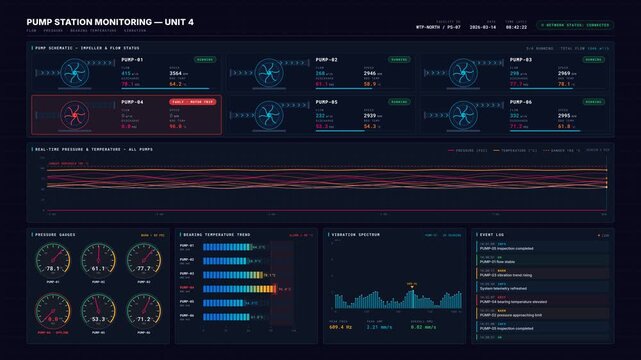Click the Event Log panel header
The image size is (641, 360).
(x=492, y=235)
